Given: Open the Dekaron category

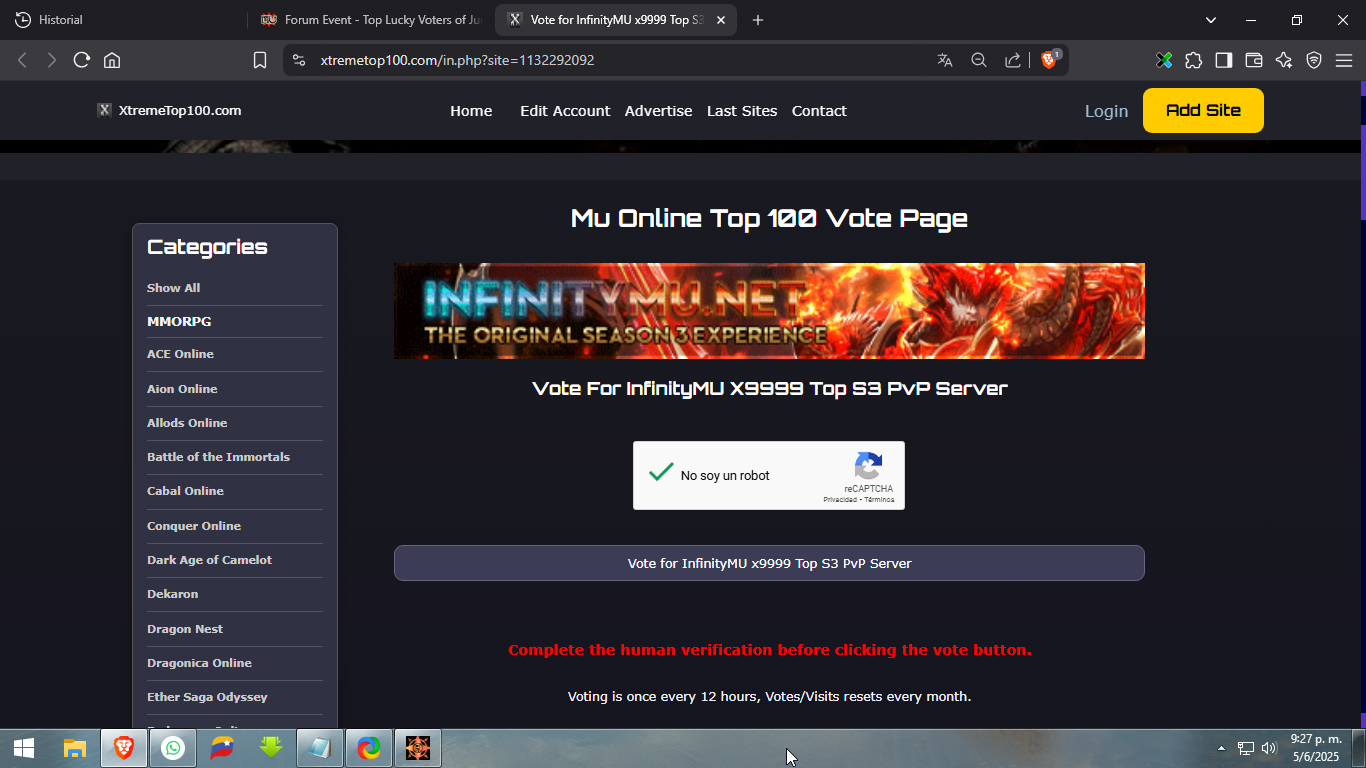Looking at the screenshot, I should click(172, 594).
